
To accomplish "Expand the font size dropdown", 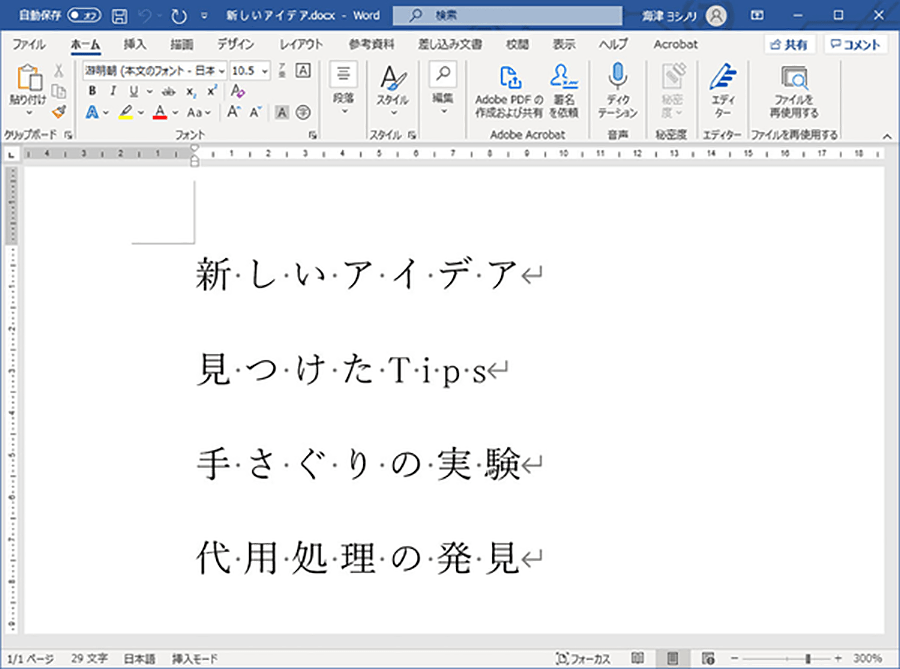I will click(264, 71).
